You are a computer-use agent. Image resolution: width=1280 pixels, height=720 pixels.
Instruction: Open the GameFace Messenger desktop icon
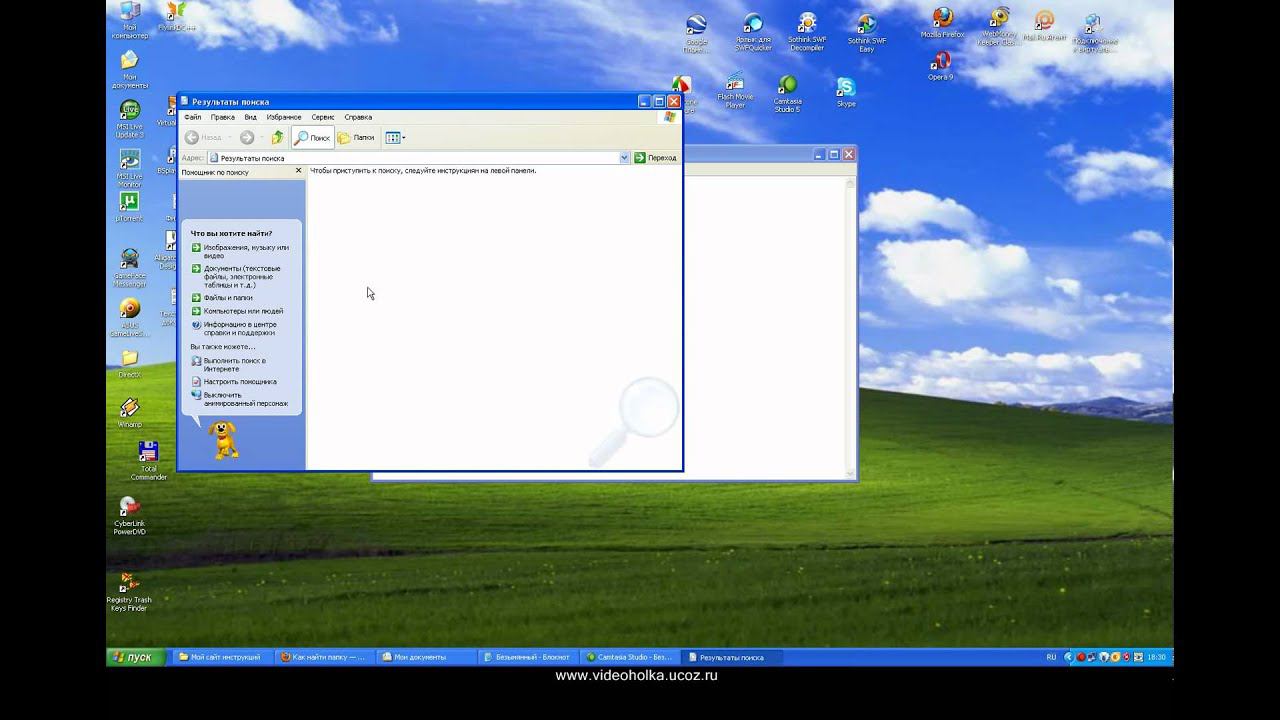[129, 266]
